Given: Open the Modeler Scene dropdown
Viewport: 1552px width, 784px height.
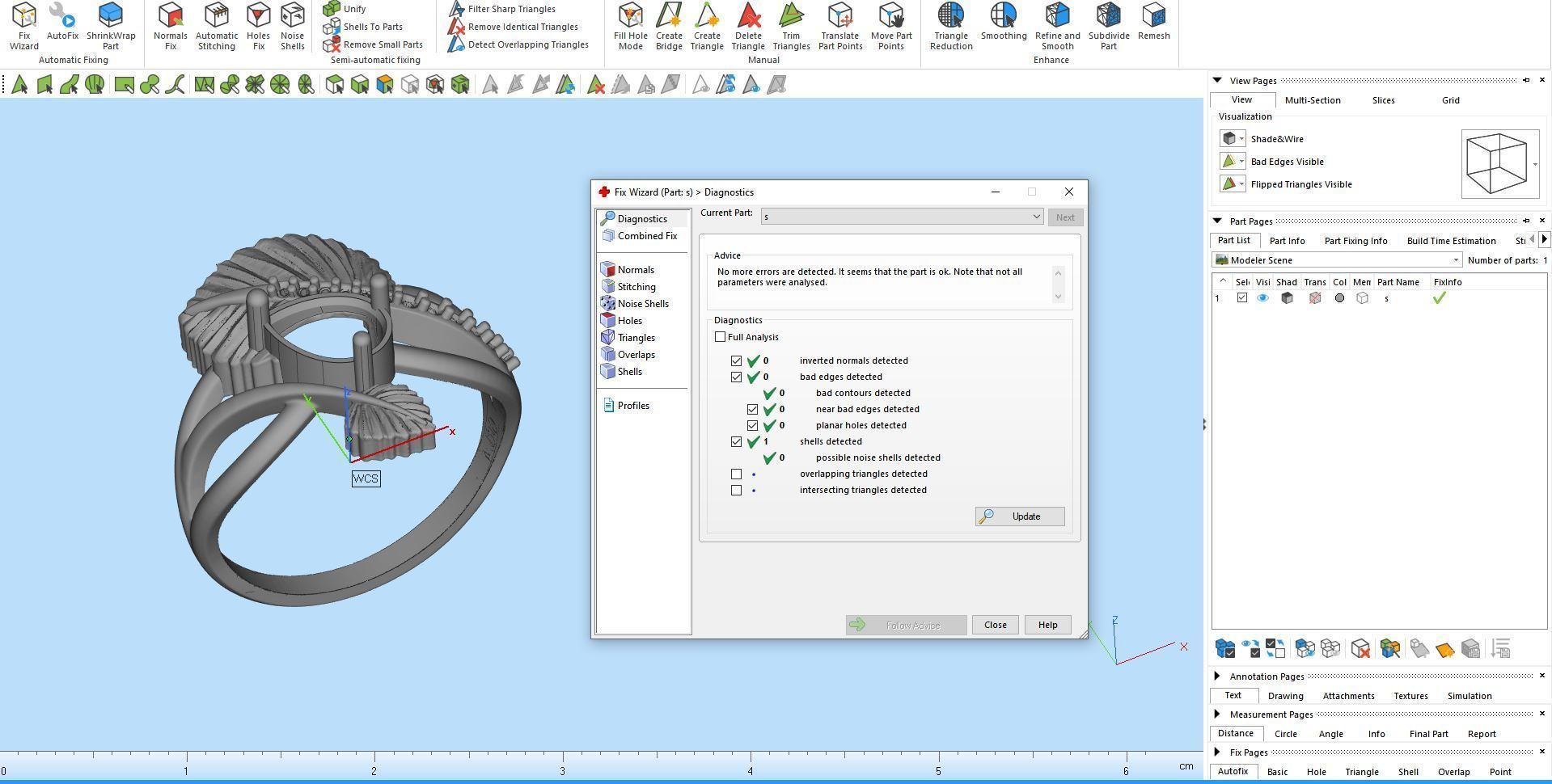Looking at the screenshot, I should pyautogui.click(x=1337, y=260).
